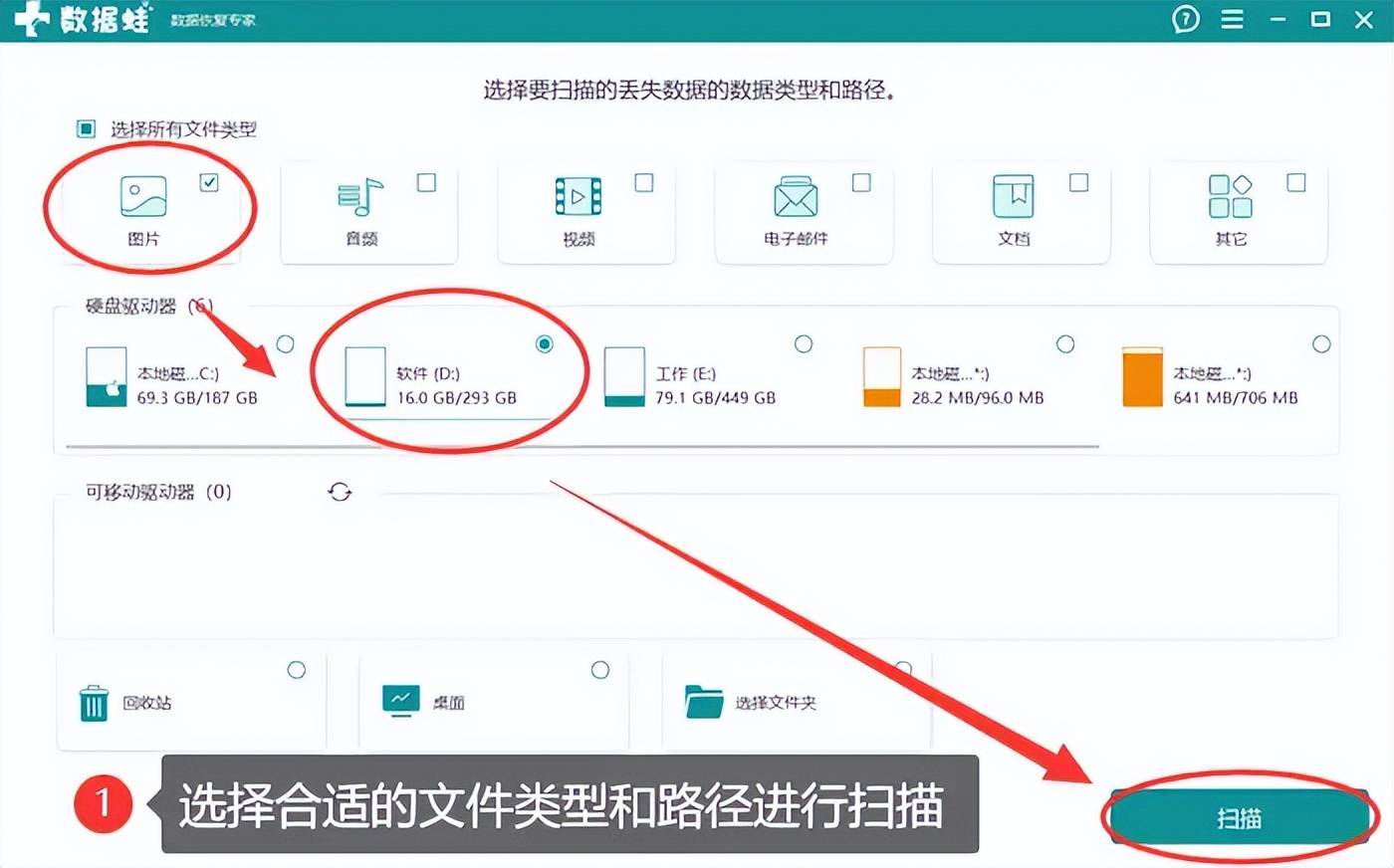Screen dimensions: 1394x868
Task: Click the 音频 audio music note icon
Action: tap(360, 197)
